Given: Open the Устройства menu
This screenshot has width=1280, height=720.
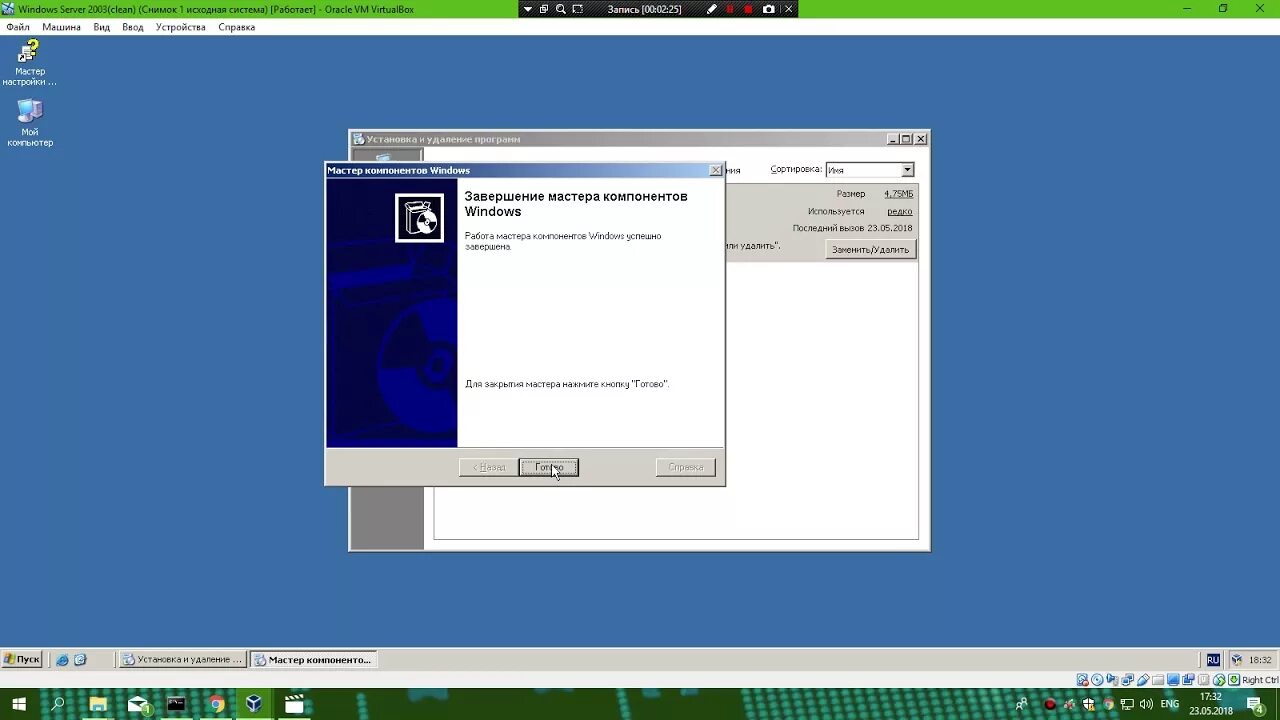Looking at the screenshot, I should (180, 27).
